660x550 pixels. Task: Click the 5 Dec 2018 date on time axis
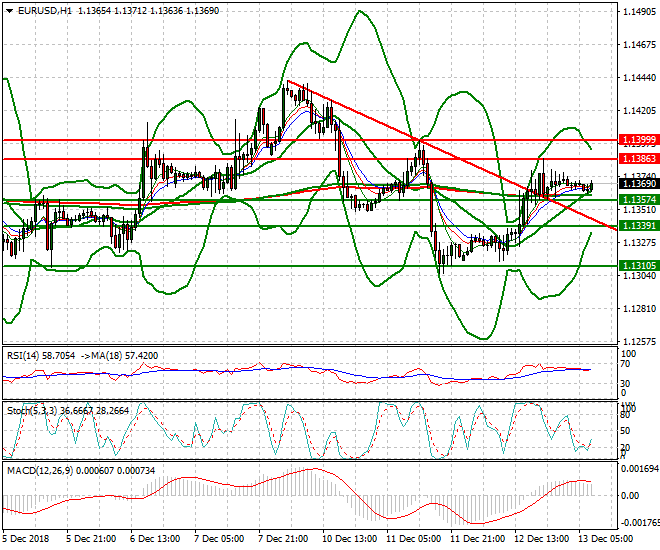27,539
